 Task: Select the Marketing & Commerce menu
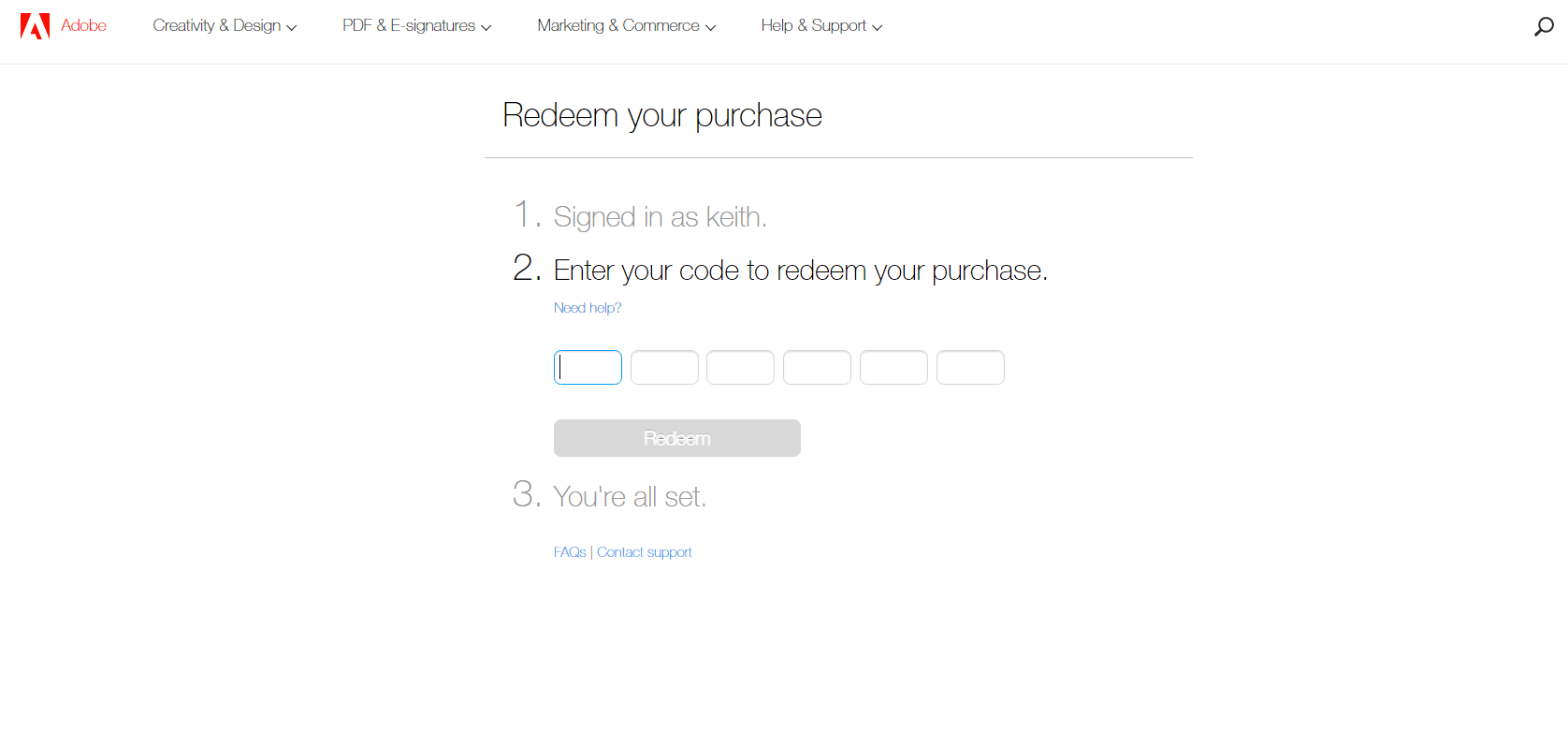coord(618,25)
